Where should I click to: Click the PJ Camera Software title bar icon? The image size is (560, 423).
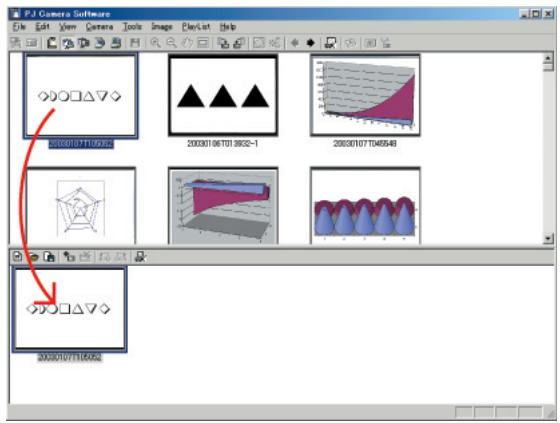(x=15, y=14)
